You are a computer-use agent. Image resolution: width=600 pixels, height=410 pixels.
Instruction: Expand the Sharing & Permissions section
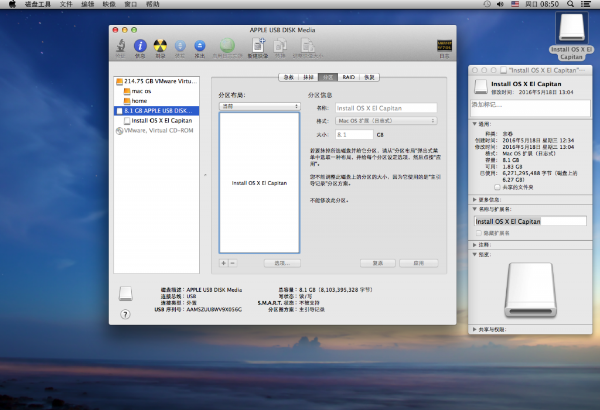(x=475, y=329)
